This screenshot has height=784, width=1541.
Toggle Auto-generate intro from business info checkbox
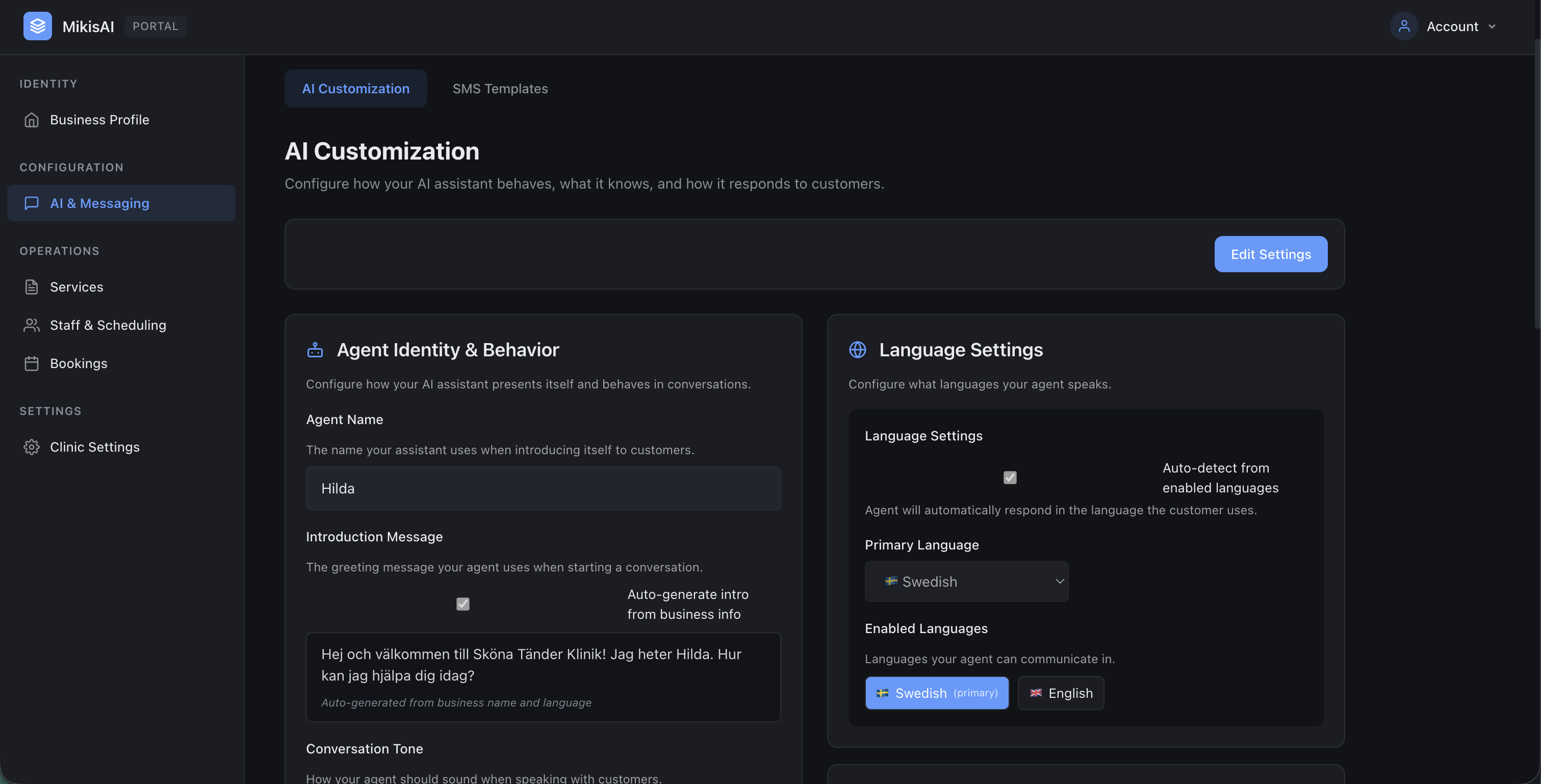463,605
